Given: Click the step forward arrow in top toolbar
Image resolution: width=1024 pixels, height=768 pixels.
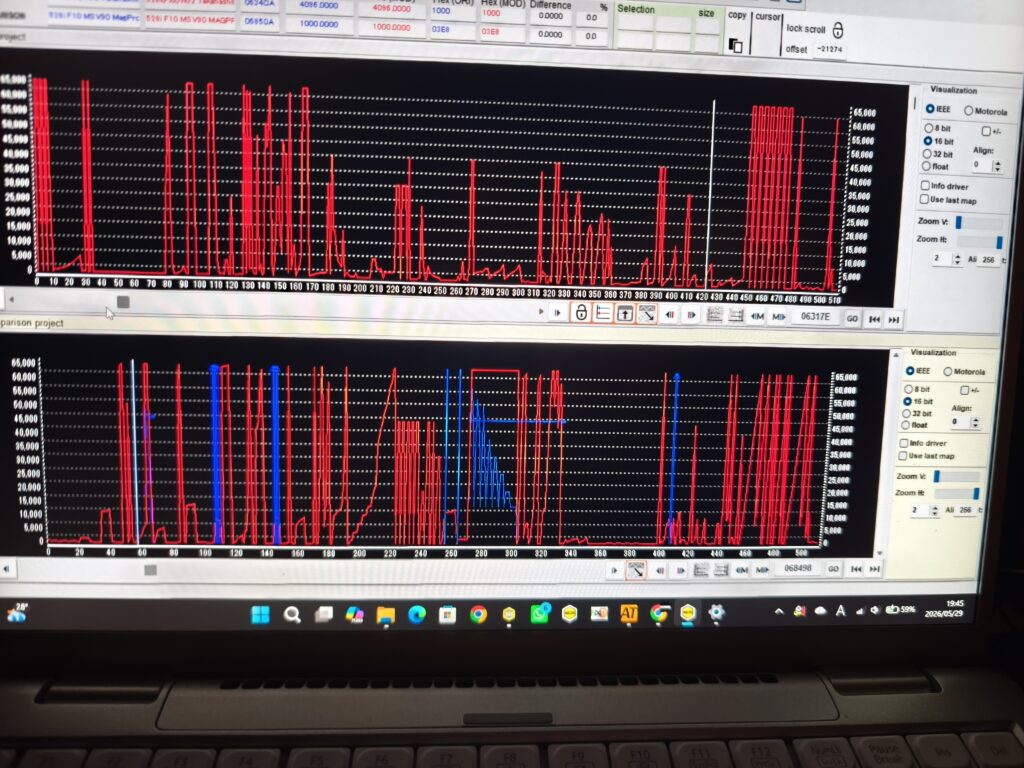Looking at the screenshot, I should pos(557,313).
